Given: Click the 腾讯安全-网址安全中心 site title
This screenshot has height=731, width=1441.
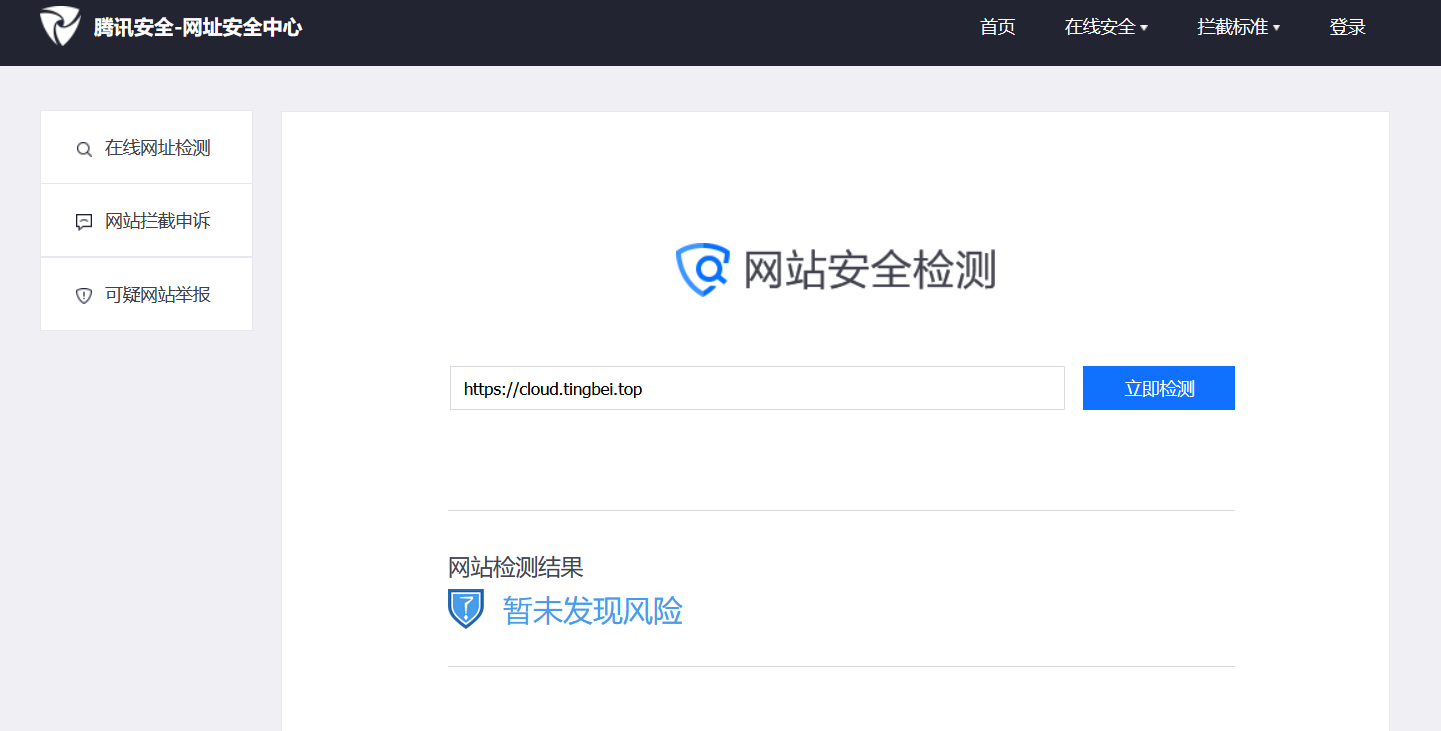Looking at the screenshot, I should [x=198, y=27].
